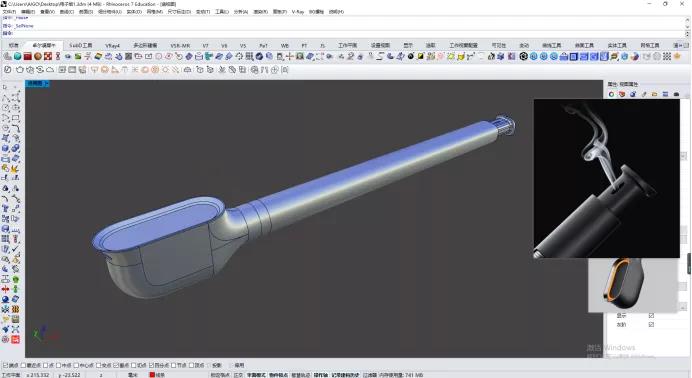Viewport: 692px width, 378px height.
Task: Click the camera icon in properties panel header
Action: 676,94
